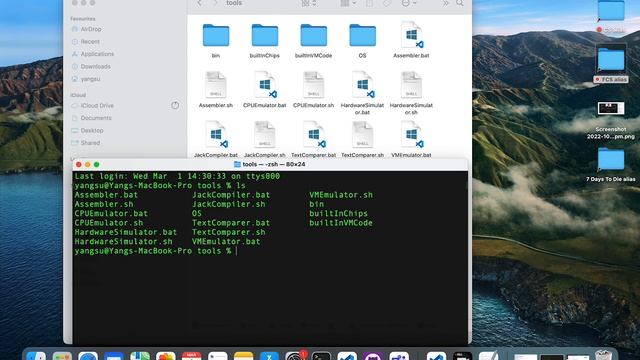Click 'VMEmulator.sh' in the Terminal listing
Image resolution: width=640 pixels, height=360 pixels.
[x=341, y=195]
